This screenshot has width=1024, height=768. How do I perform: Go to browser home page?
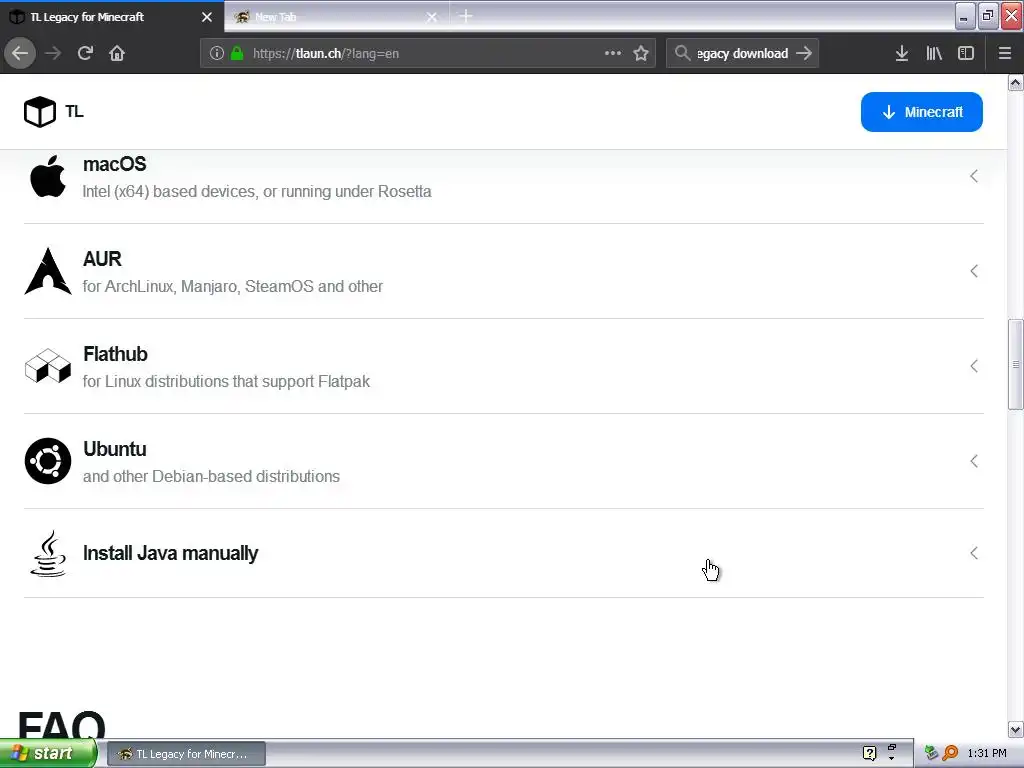117,53
